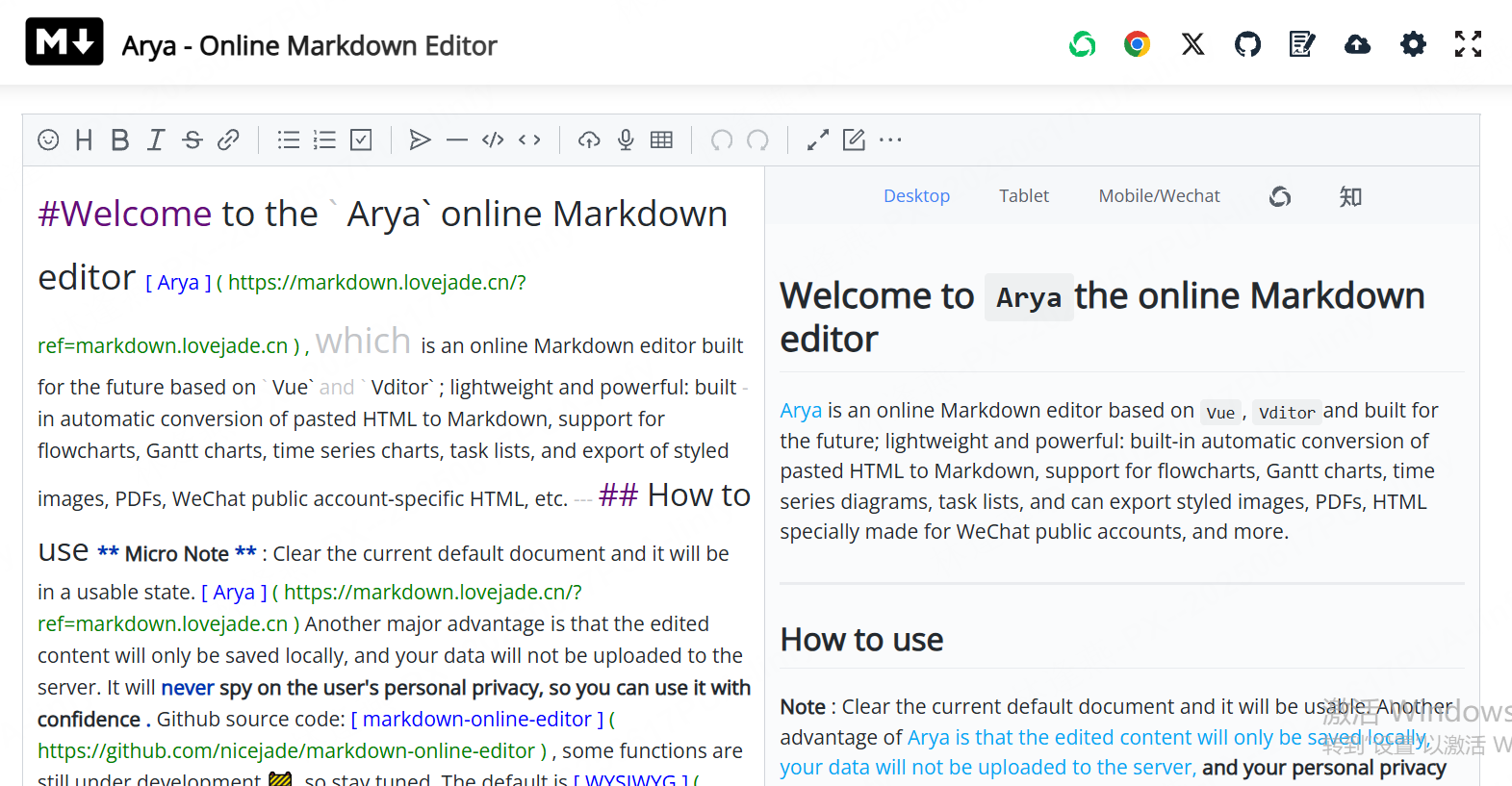Open the Arya link in preview paragraph

pos(801,411)
